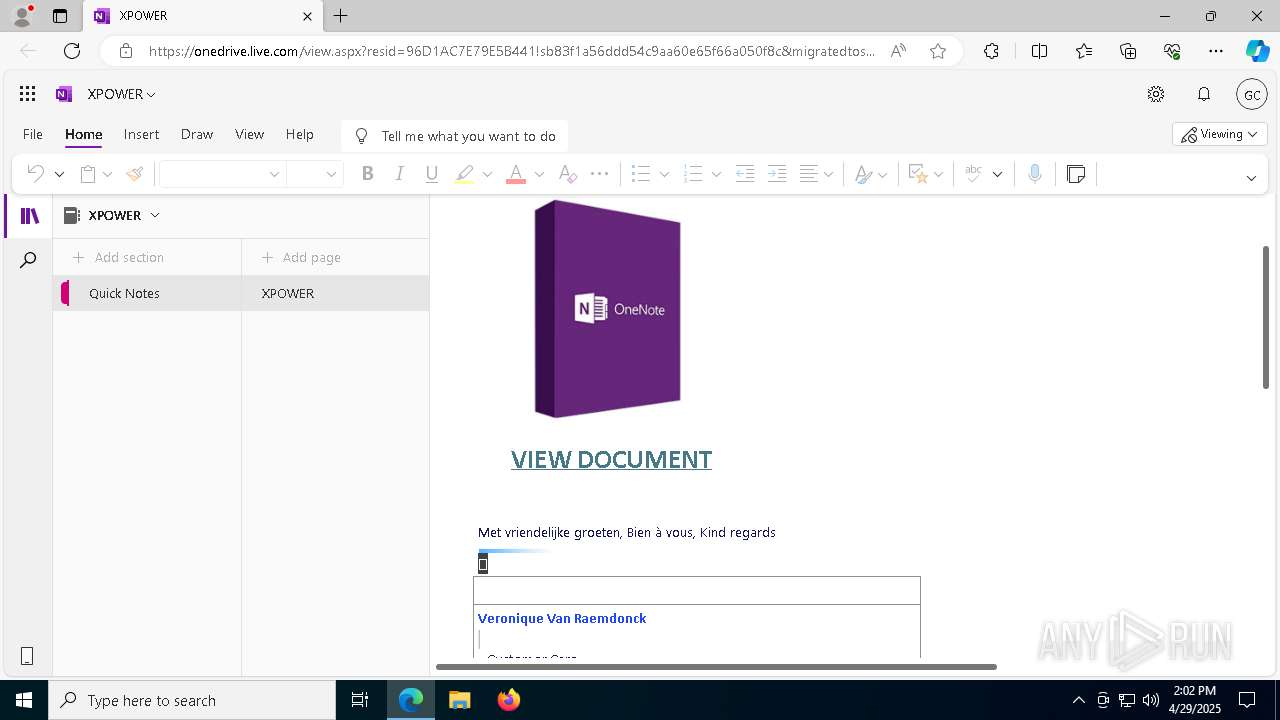Click the OneNote box image
Screen dimensions: 1280x720
coord(608,308)
